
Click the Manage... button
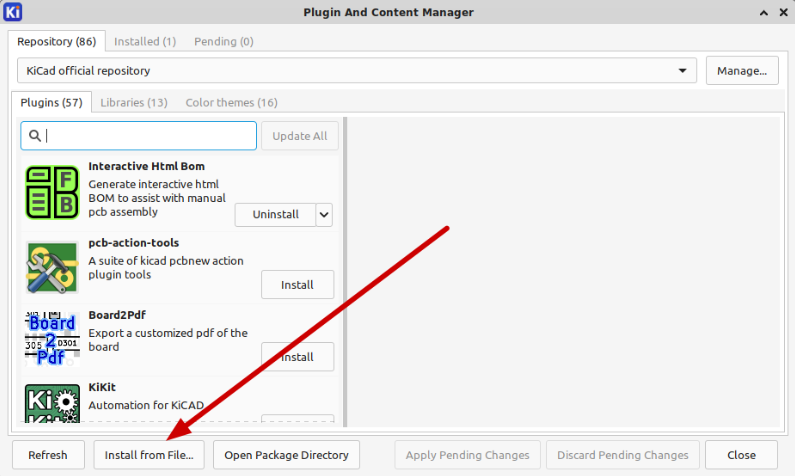click(742, 70)
